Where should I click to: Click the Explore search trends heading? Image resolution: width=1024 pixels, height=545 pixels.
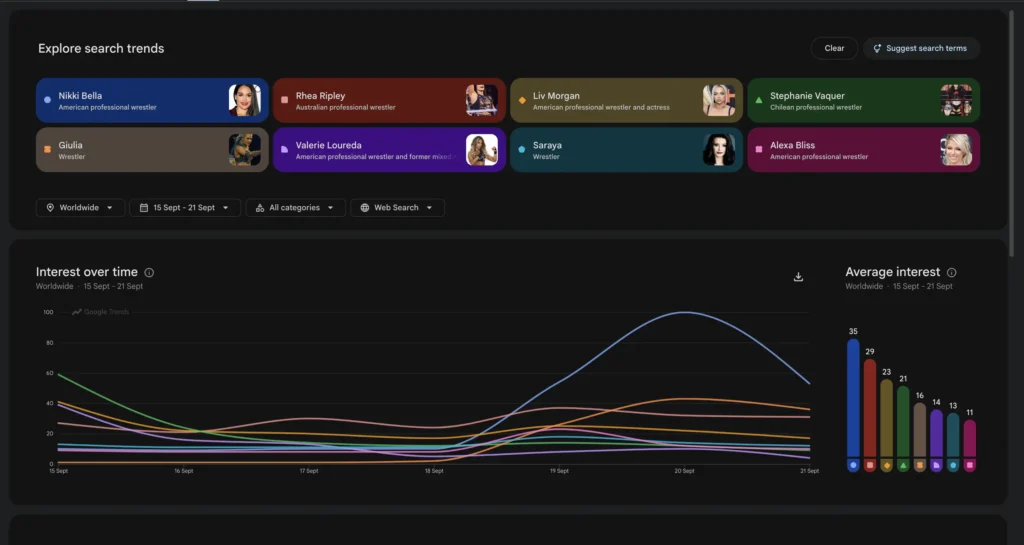click(101, 48)
